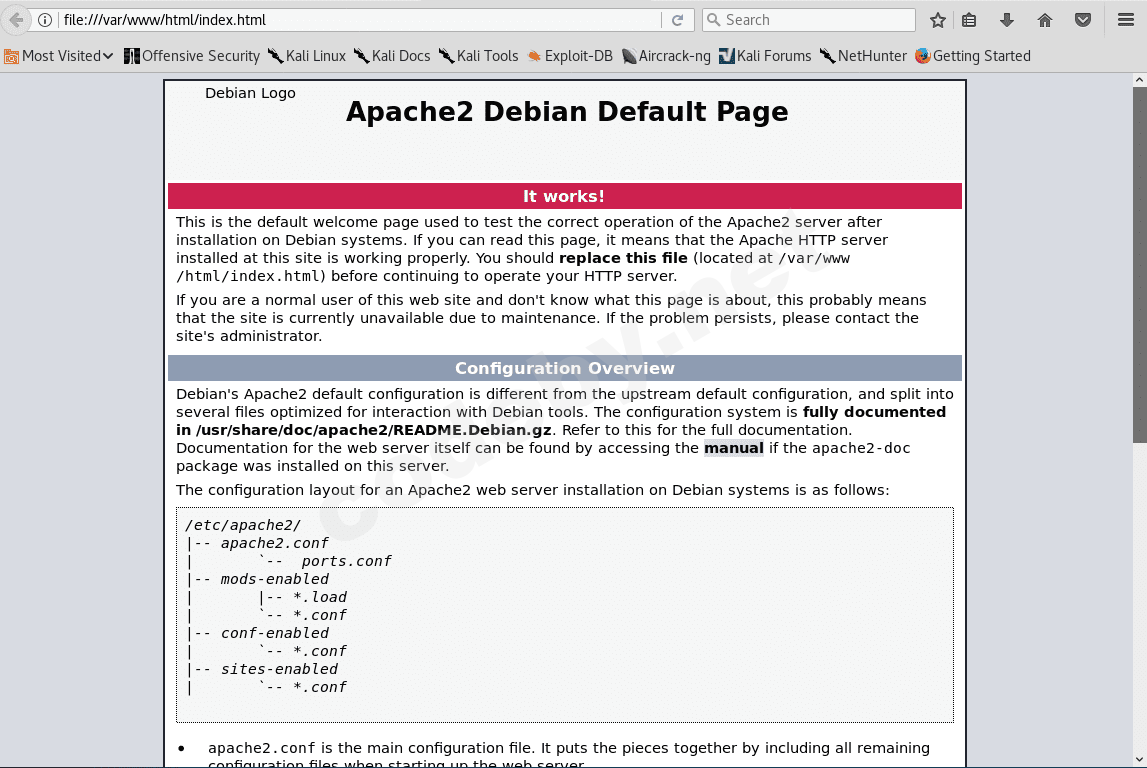Go to the Home page icon

[x=1045, y=20]
